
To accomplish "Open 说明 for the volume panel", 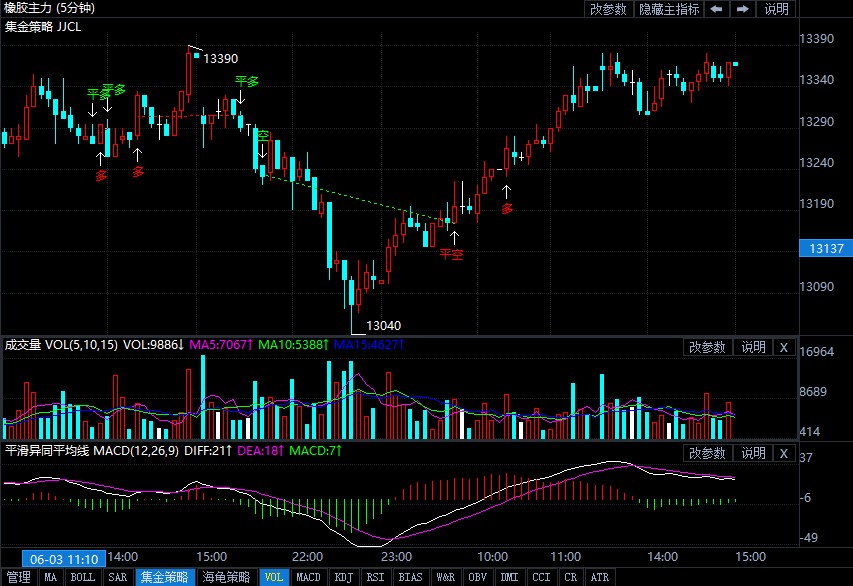I will point(752,347).
